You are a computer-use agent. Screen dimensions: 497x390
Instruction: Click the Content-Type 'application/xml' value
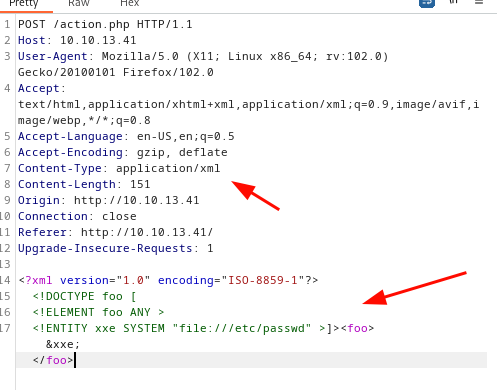[x=168, y=168]
